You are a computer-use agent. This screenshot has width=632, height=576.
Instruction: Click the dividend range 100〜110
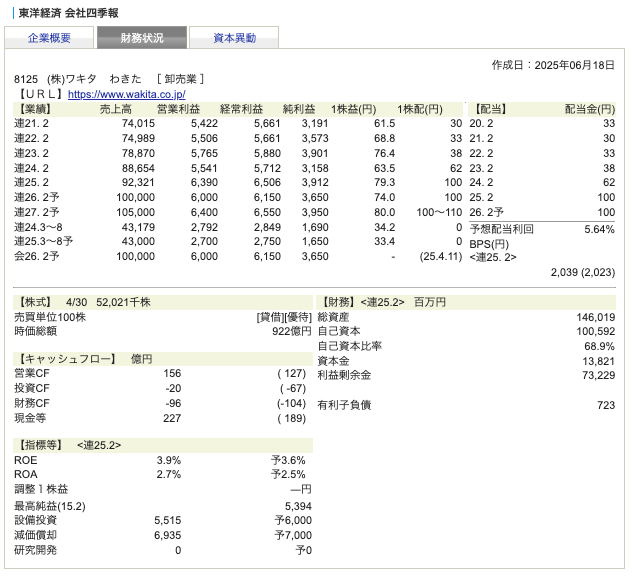point(439,212)
